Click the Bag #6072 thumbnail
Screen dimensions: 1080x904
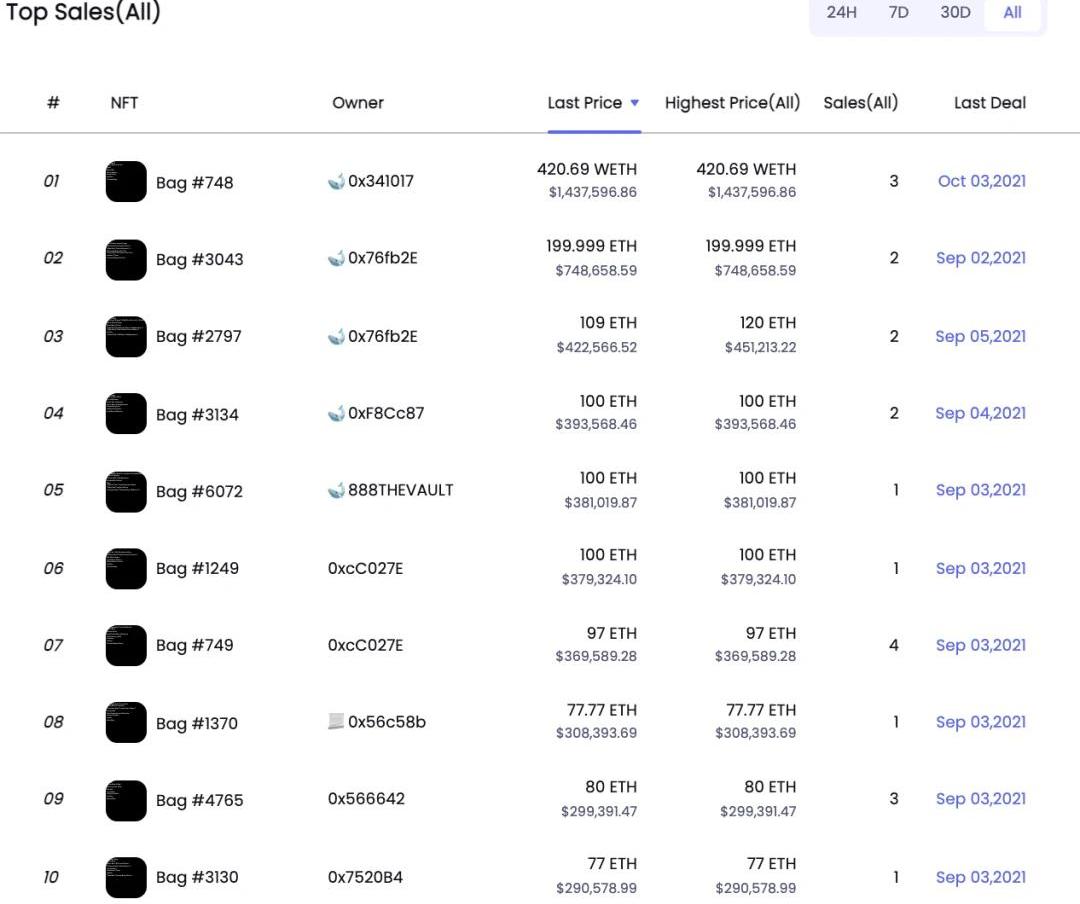pyautogui.click(x=126, y=491)
